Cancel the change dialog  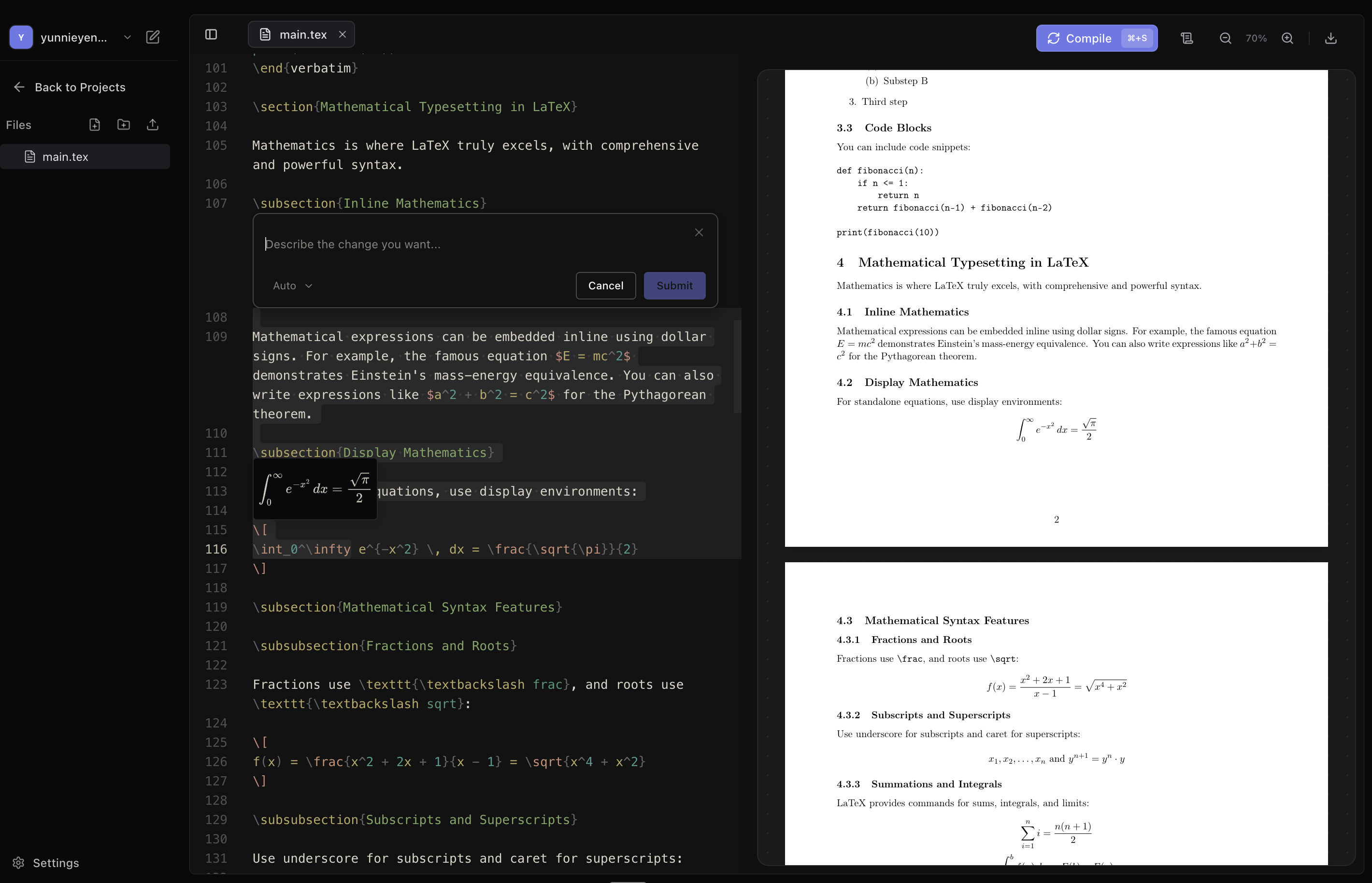tap(605, 285)
